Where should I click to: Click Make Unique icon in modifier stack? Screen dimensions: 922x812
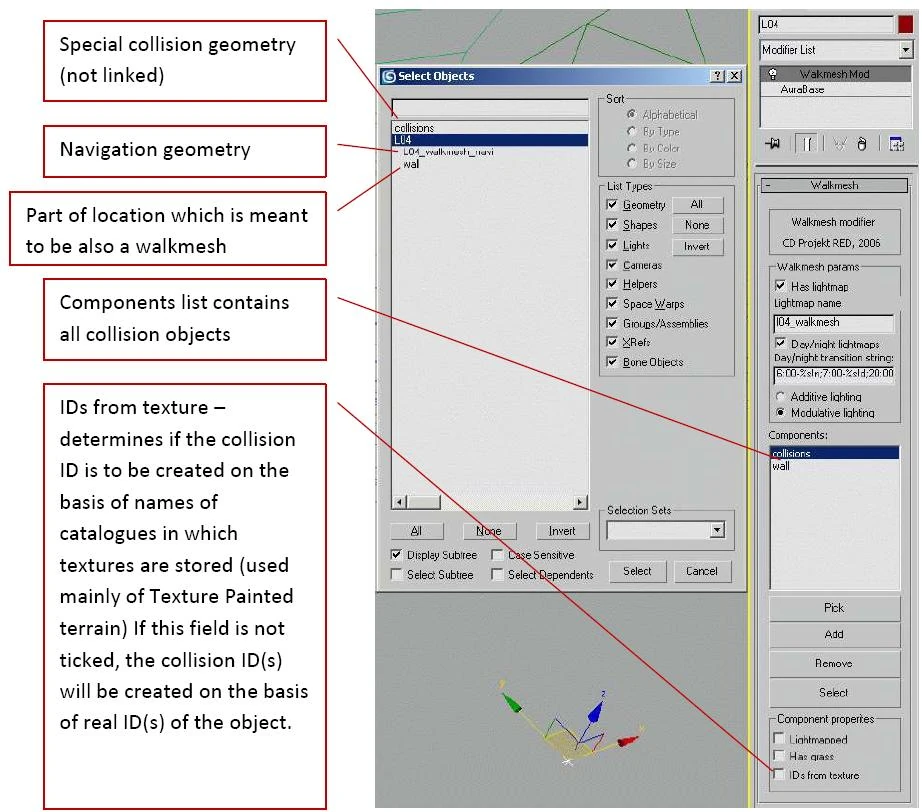pos(840,144)
